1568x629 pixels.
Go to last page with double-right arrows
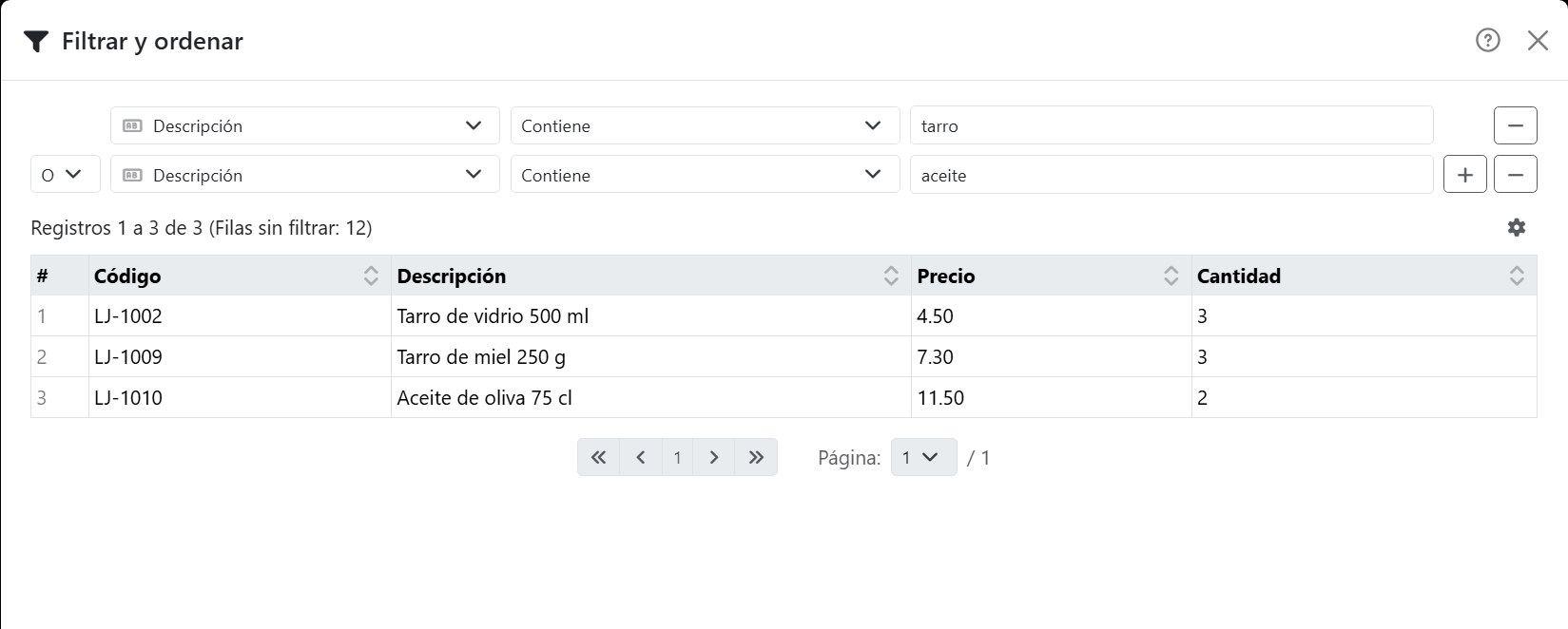[756, 457]
